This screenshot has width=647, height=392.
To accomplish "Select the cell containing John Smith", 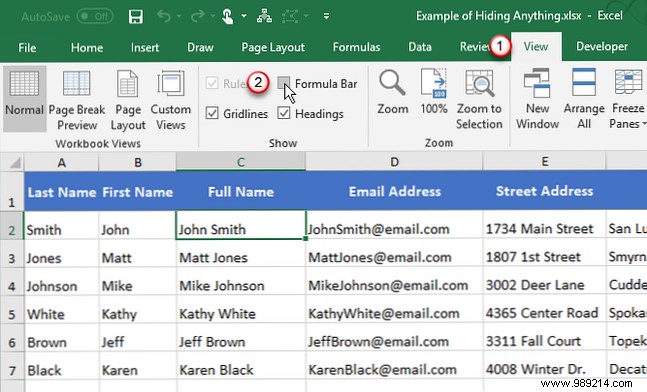I will pos(241,225).
